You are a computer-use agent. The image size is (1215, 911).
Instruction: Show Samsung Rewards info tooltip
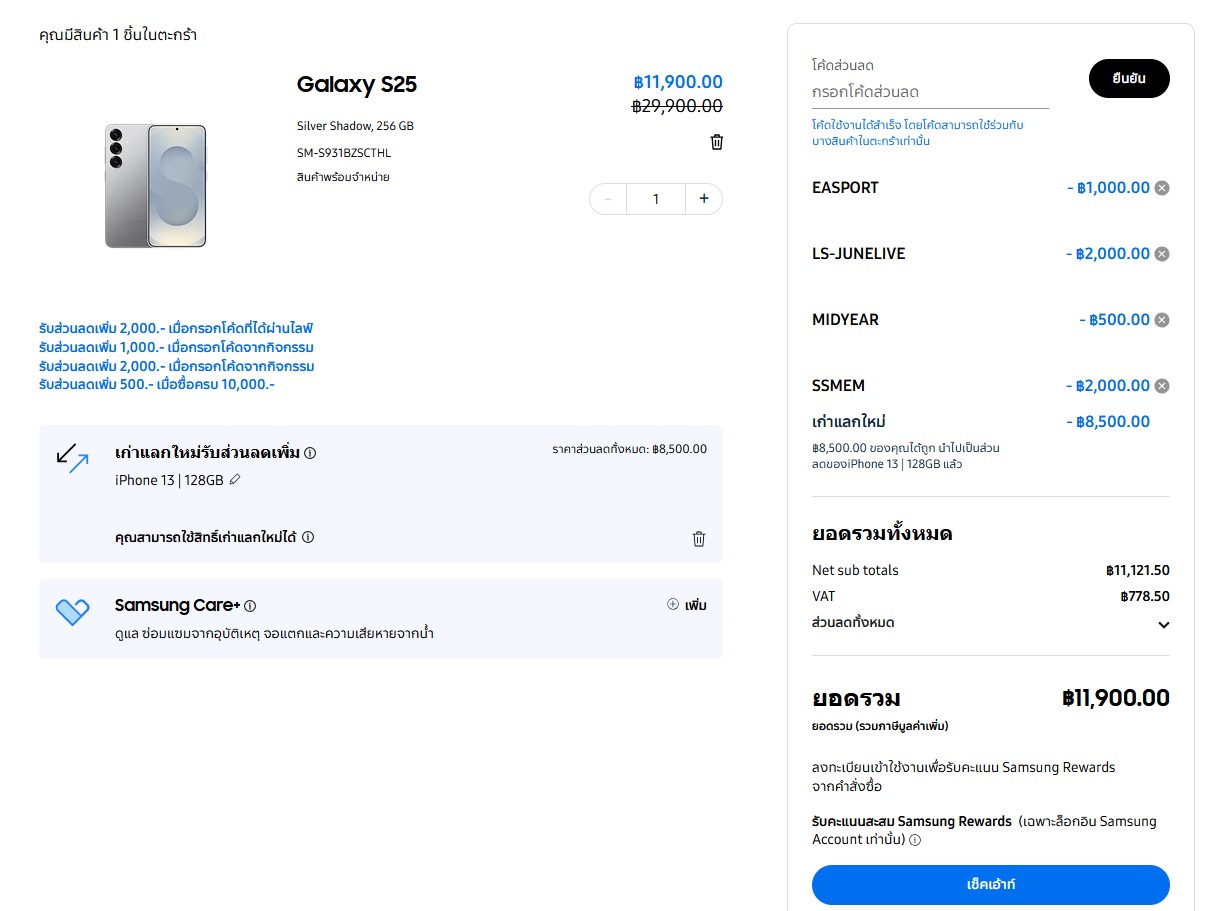(x=915, y=840)
